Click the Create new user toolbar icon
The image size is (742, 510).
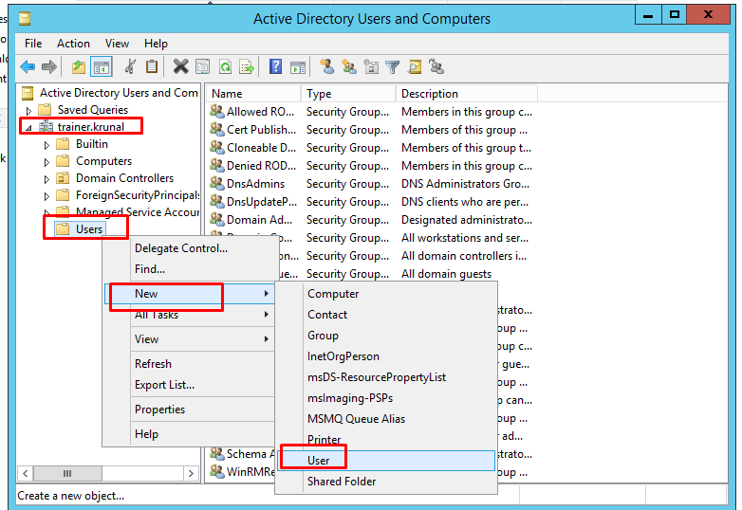tap(327, 67)
